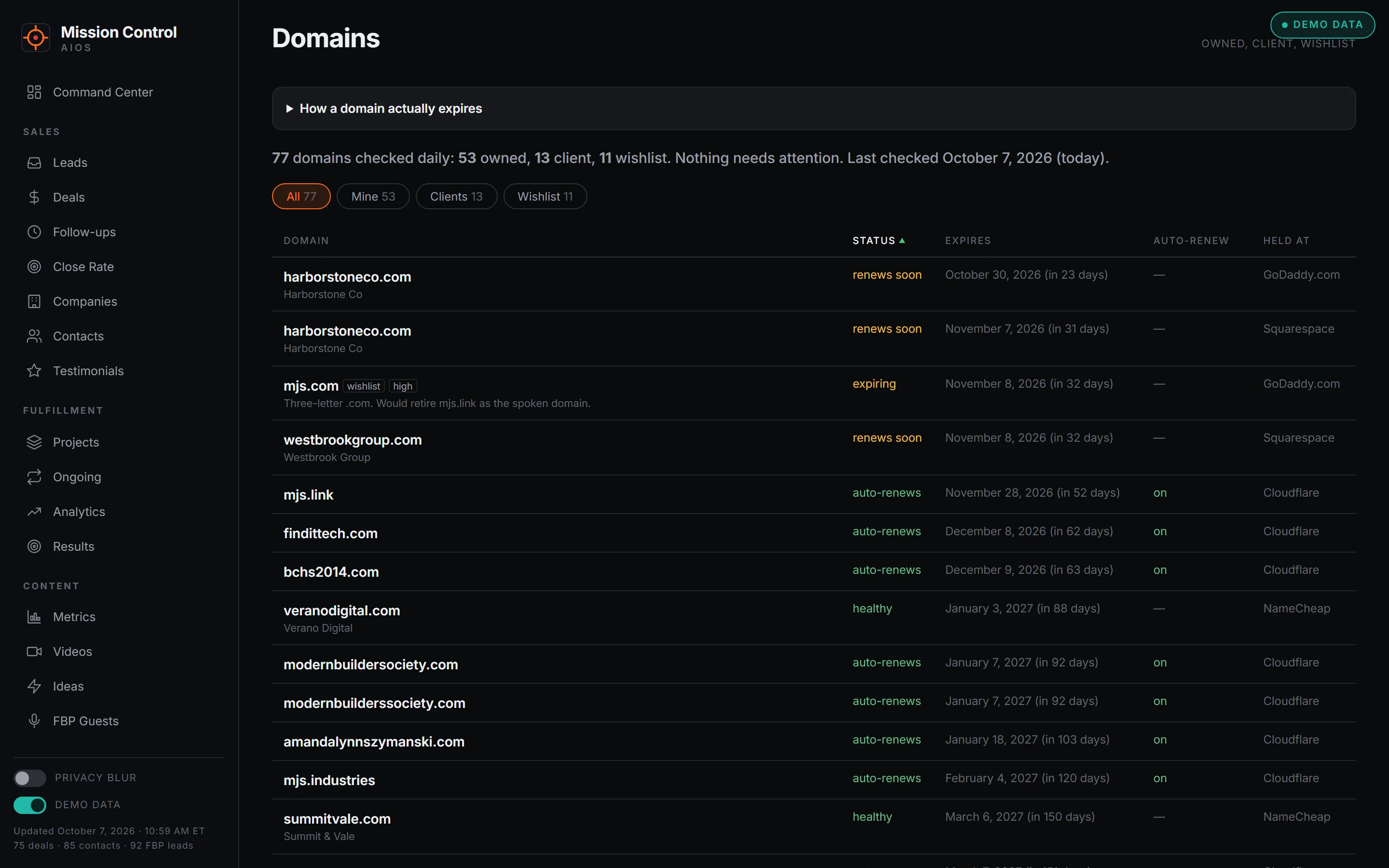Viewport: 1389px width, 868px height.
Task: Click the Companies building icon
Action: 34,301
